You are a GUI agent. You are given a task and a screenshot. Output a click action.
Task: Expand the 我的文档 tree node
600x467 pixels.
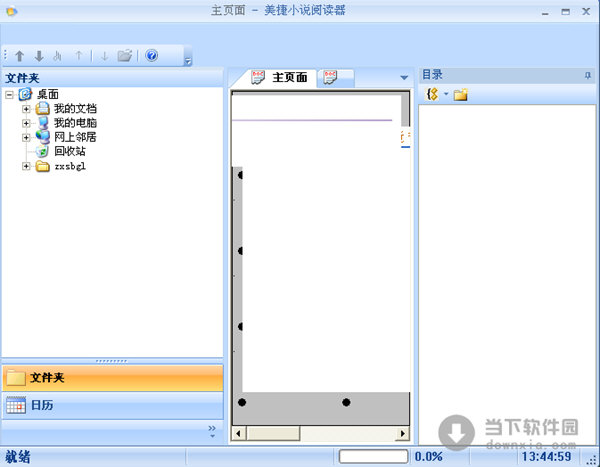pos(26,109)
